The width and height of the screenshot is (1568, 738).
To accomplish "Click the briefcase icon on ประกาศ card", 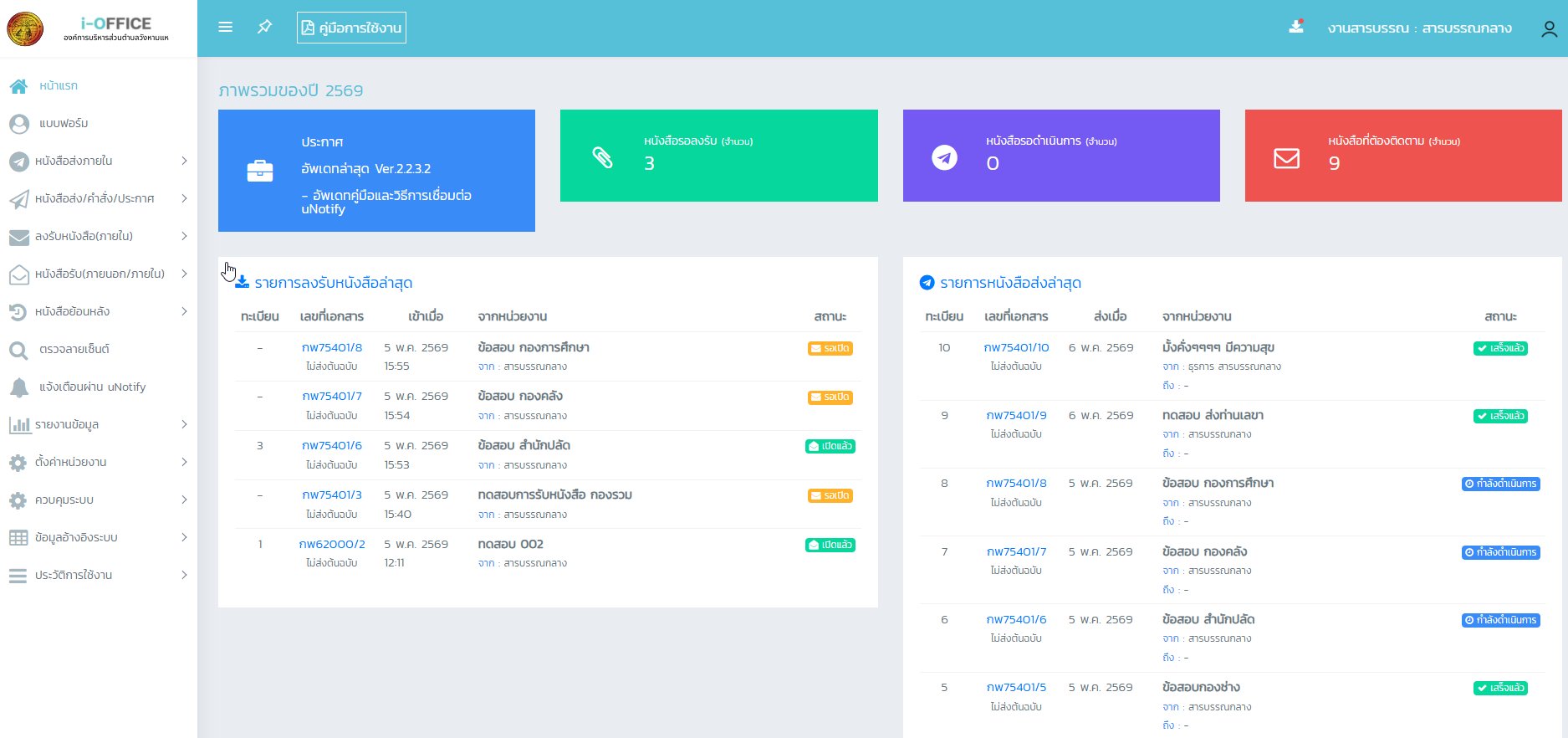I will [260, 171].
